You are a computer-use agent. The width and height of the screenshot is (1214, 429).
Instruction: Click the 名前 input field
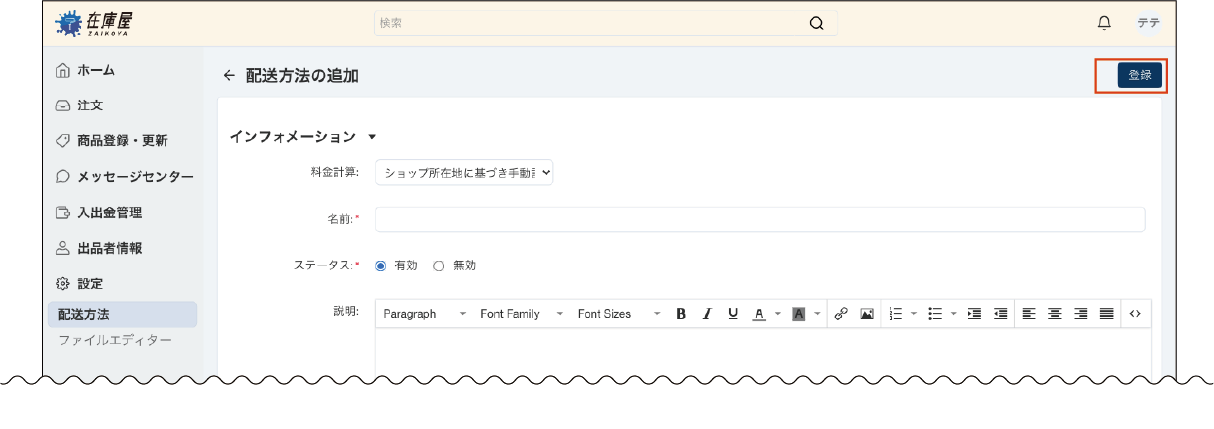pyautogui.click(x=759, y=220)
